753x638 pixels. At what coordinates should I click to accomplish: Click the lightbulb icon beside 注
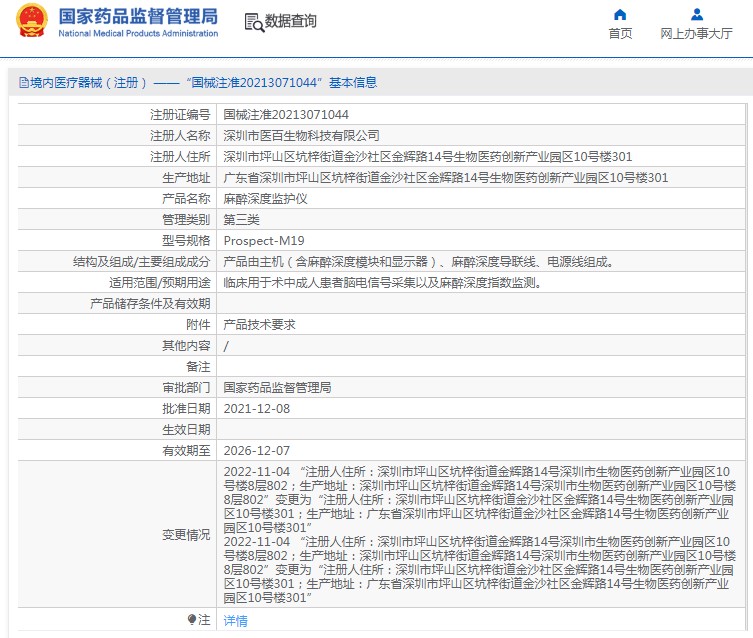[192, 620]
